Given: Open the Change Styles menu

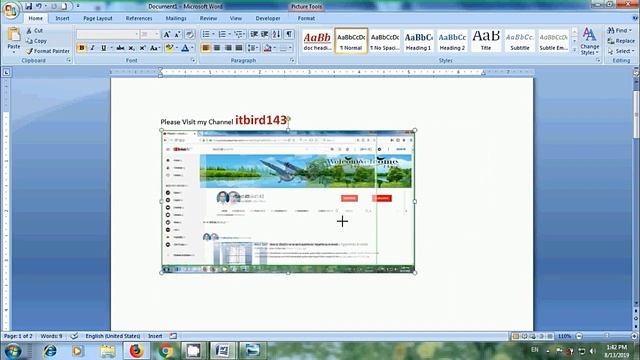Looking at the screenshot, I should tap(589, 41).
